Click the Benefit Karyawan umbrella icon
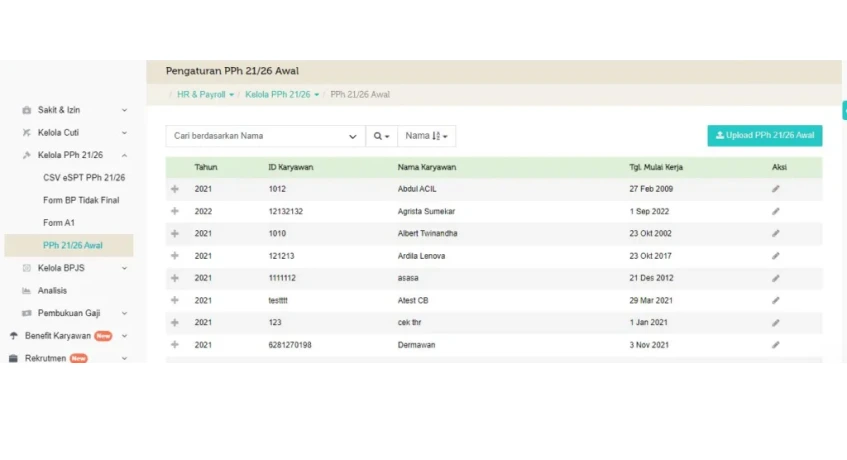 tap(14, 336)
